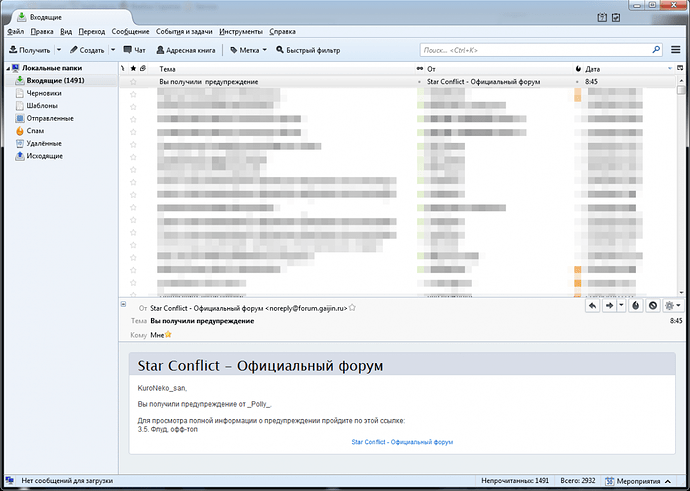Click the online status icon in status bar
Viewport: 690px width, 491px height.
(10, 481)
